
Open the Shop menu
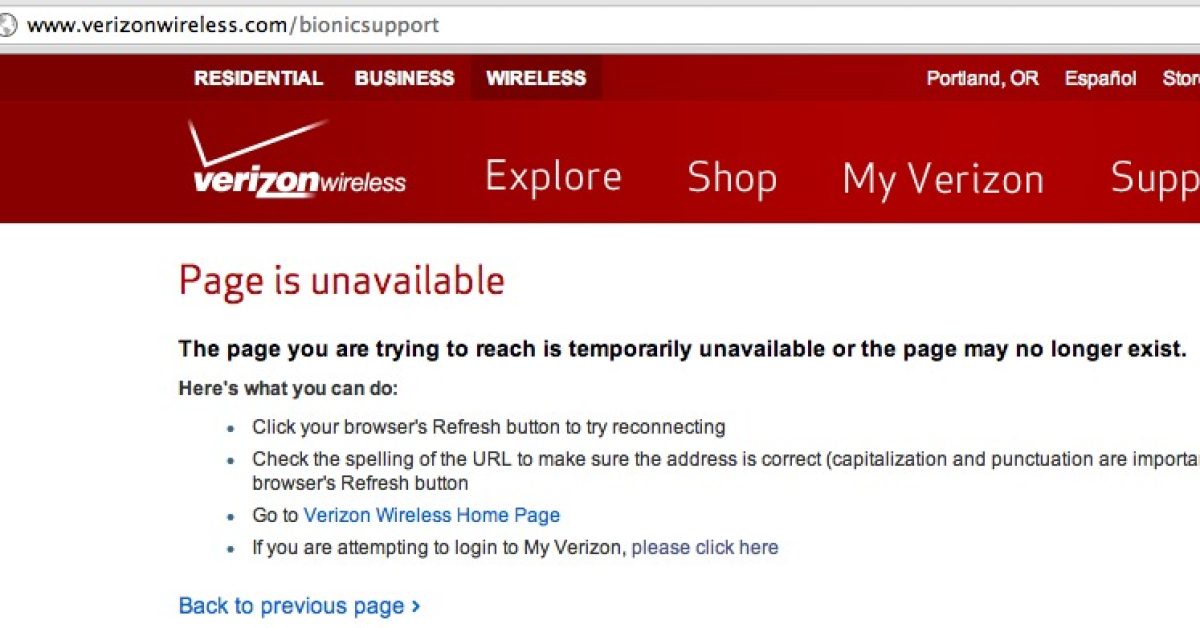pyautogui.click(x=732, y=177)
